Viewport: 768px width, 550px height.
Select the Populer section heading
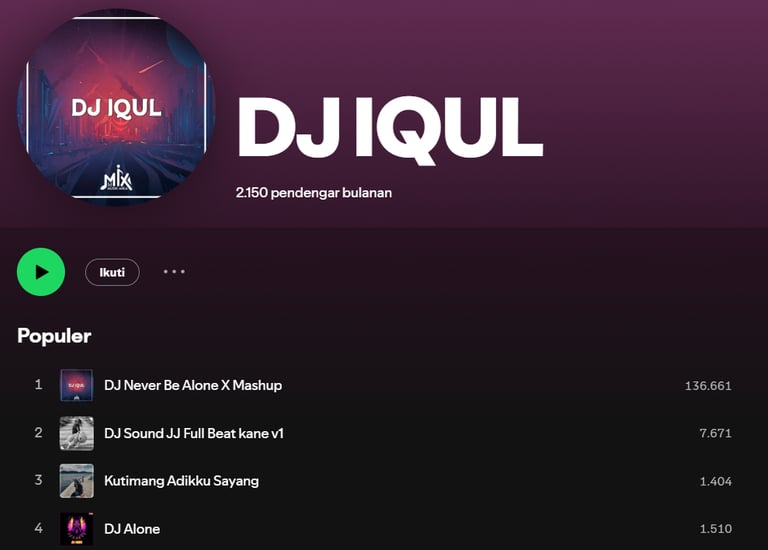coord(54,336)
